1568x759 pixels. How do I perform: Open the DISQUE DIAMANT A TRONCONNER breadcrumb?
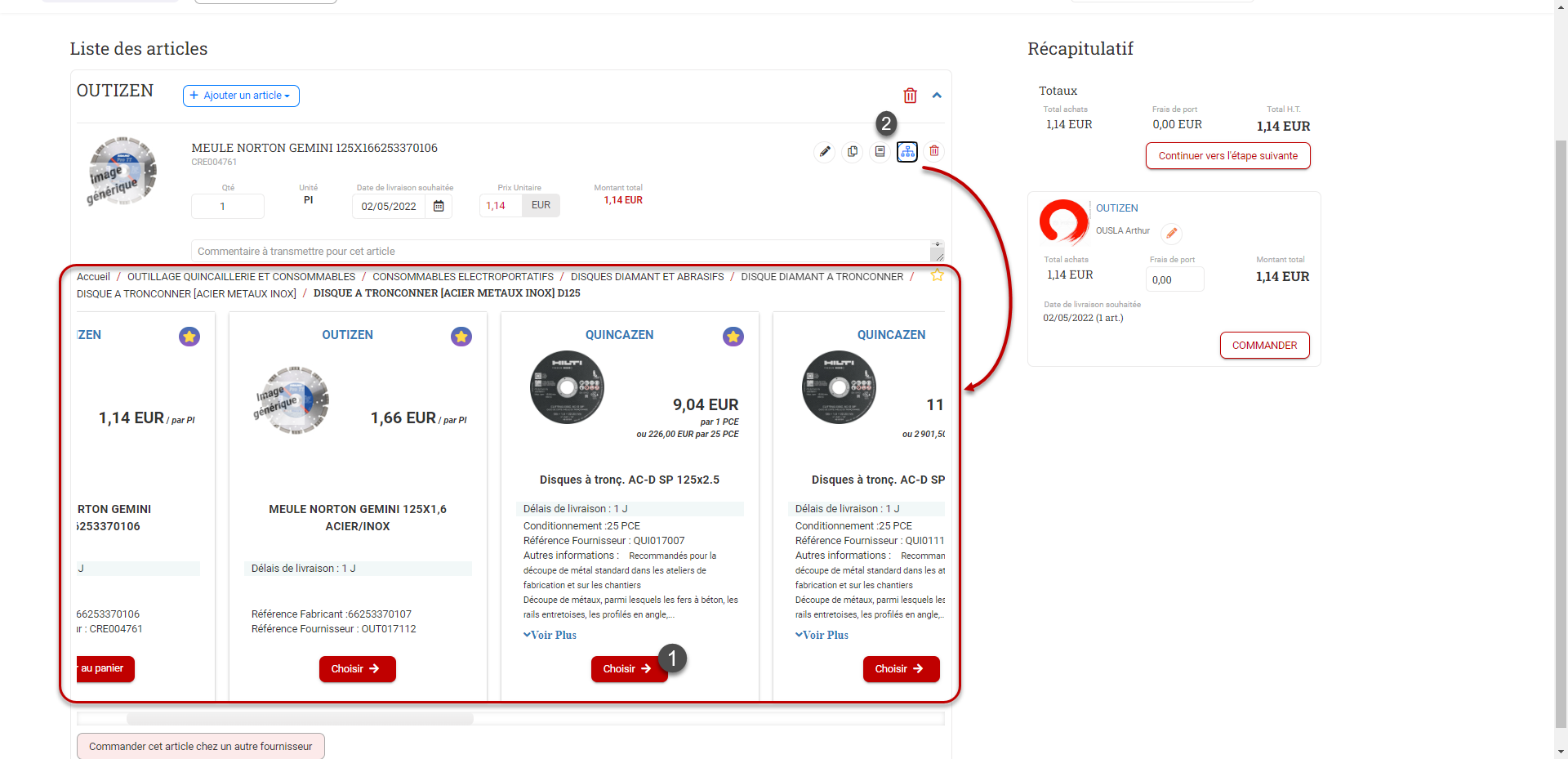(x=822, y=277)
